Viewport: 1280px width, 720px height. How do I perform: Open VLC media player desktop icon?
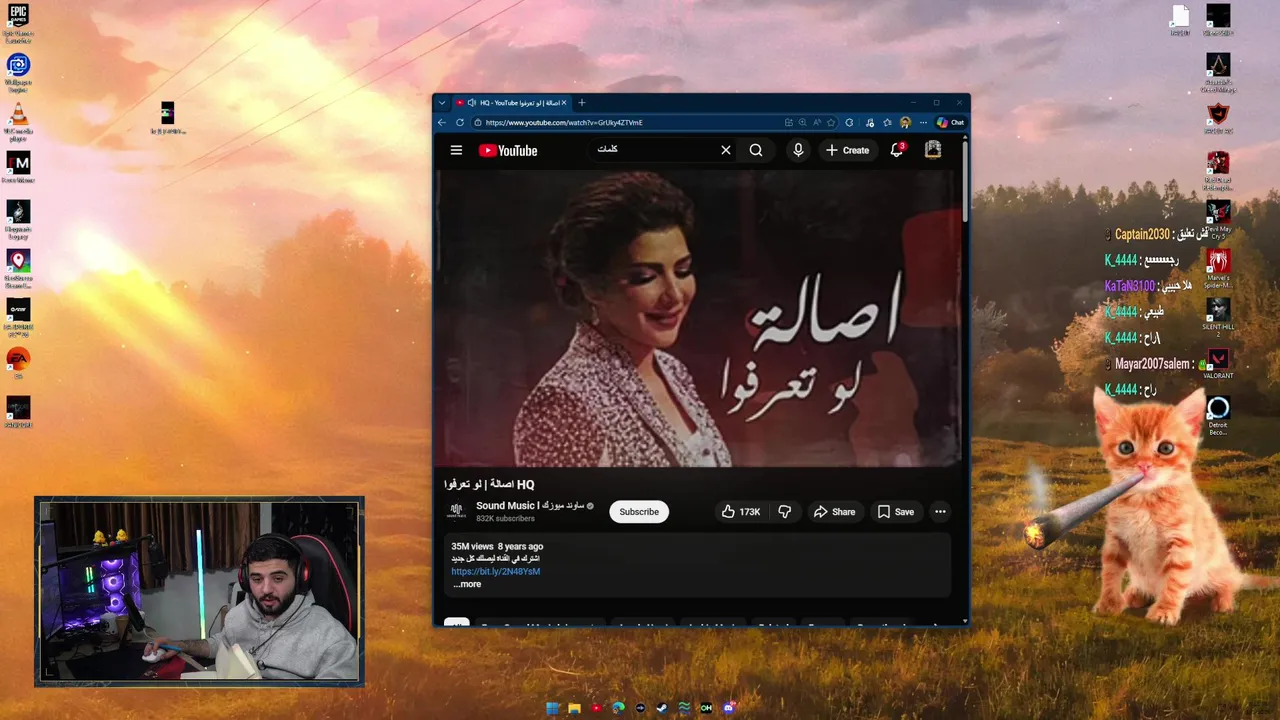(18, 120)
